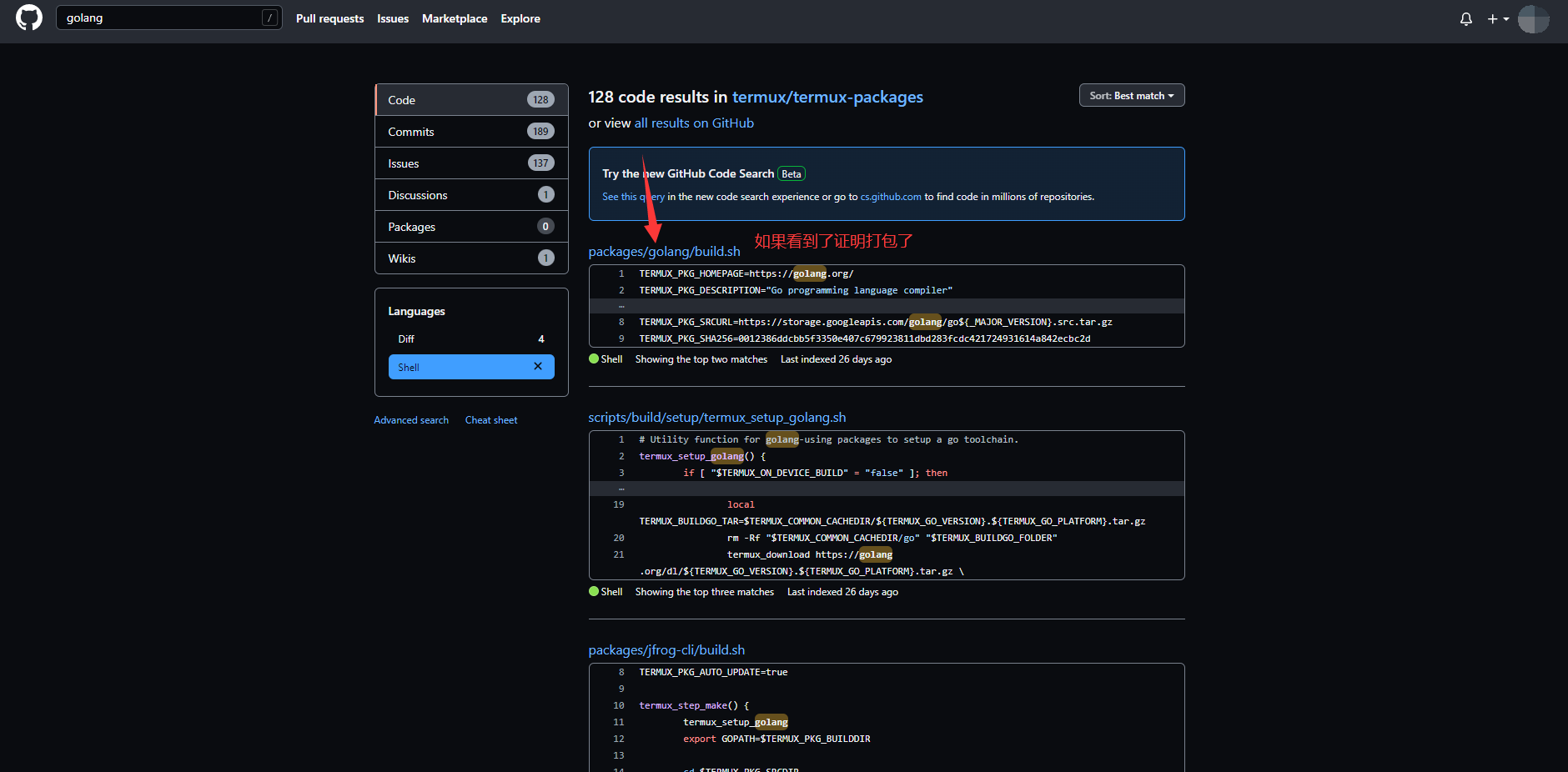
Task: Open termux/termux-packages repository link
Action: point(827,98)
